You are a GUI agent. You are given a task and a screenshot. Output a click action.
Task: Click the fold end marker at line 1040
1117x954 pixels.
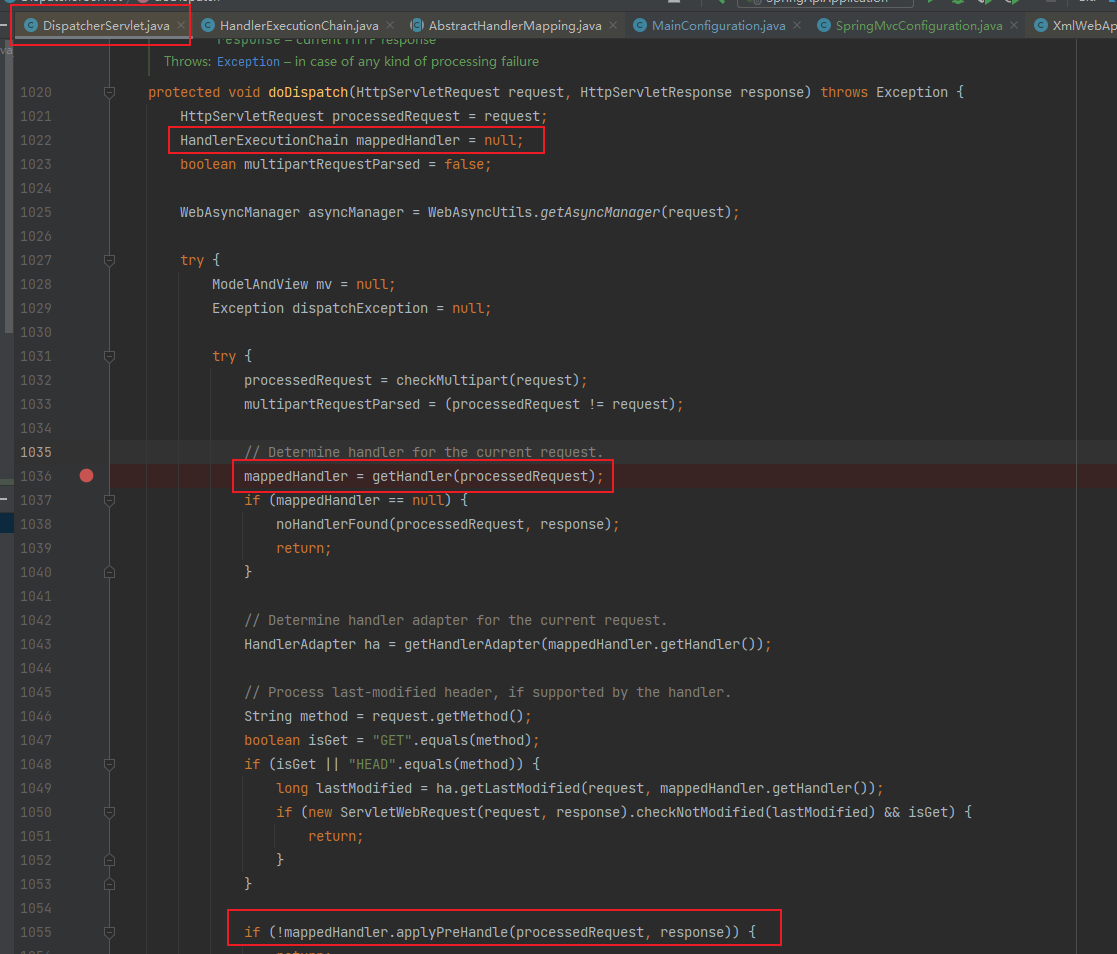pos(110,572)
